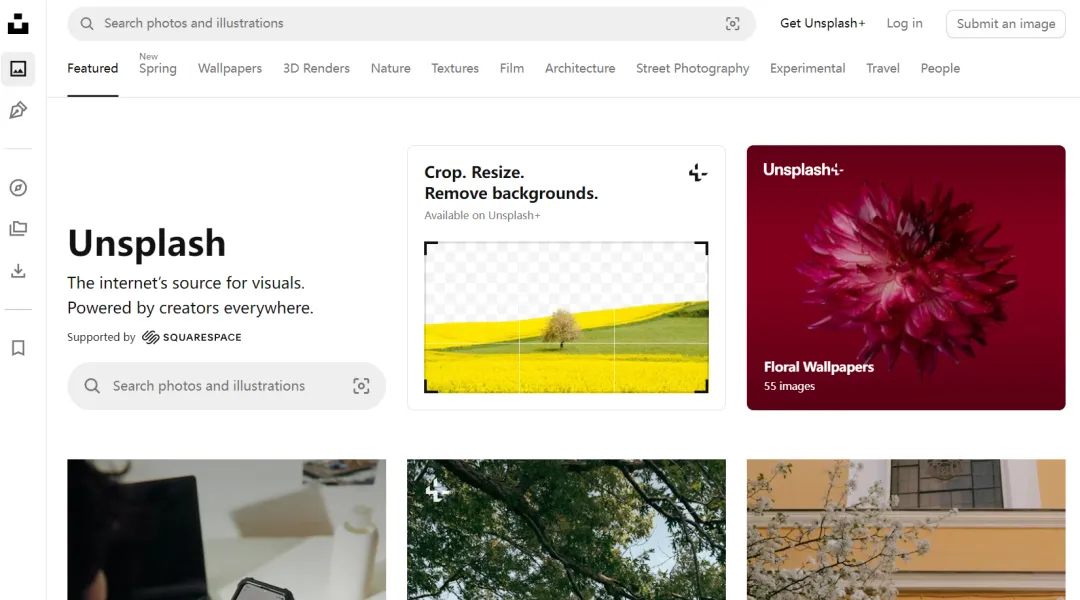Open the tree branches photo thumbnail
Viewport: 1080px width, 600px height.
[x=566, y=530]
